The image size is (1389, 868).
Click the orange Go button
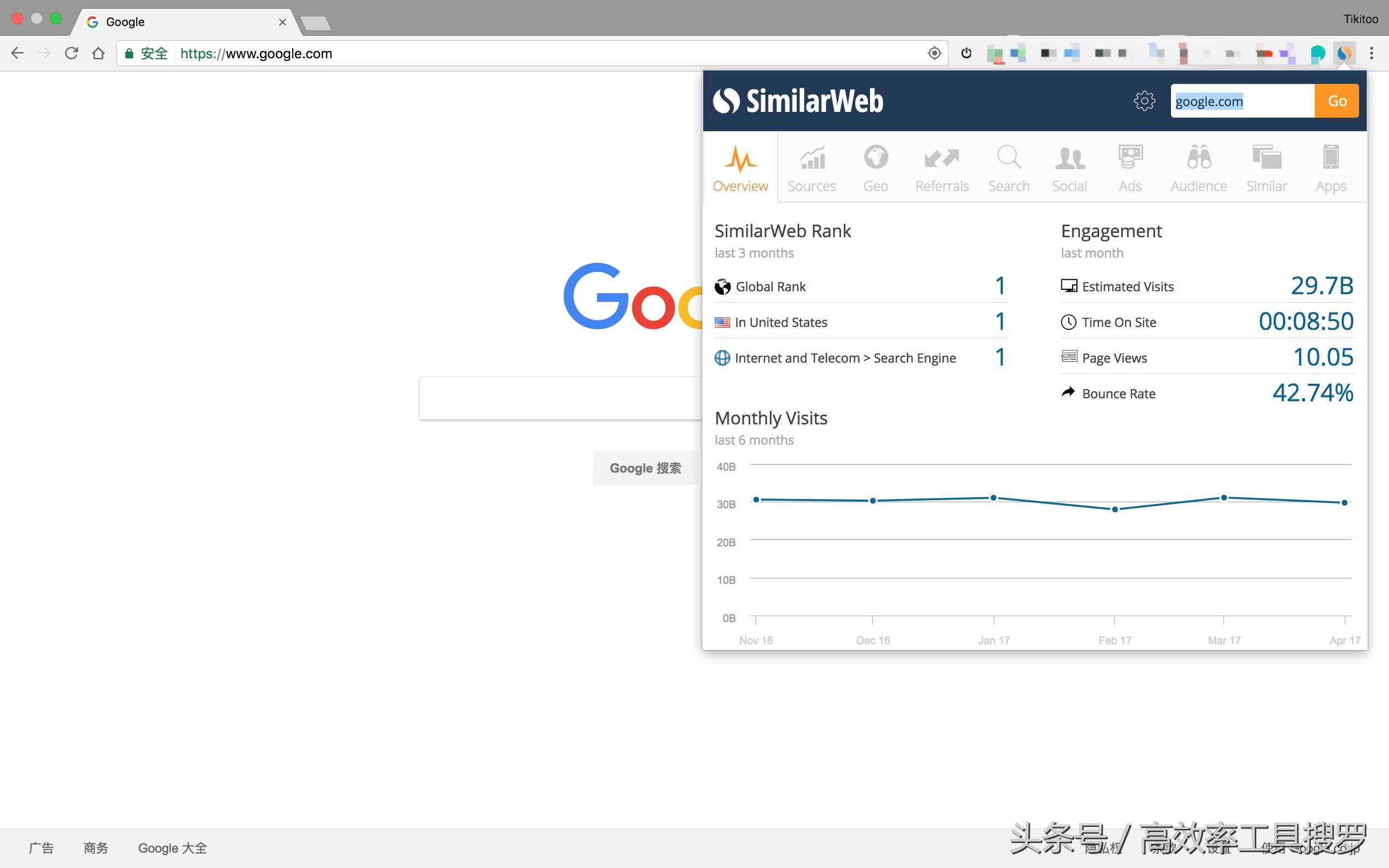click(x=1337, y=101)
